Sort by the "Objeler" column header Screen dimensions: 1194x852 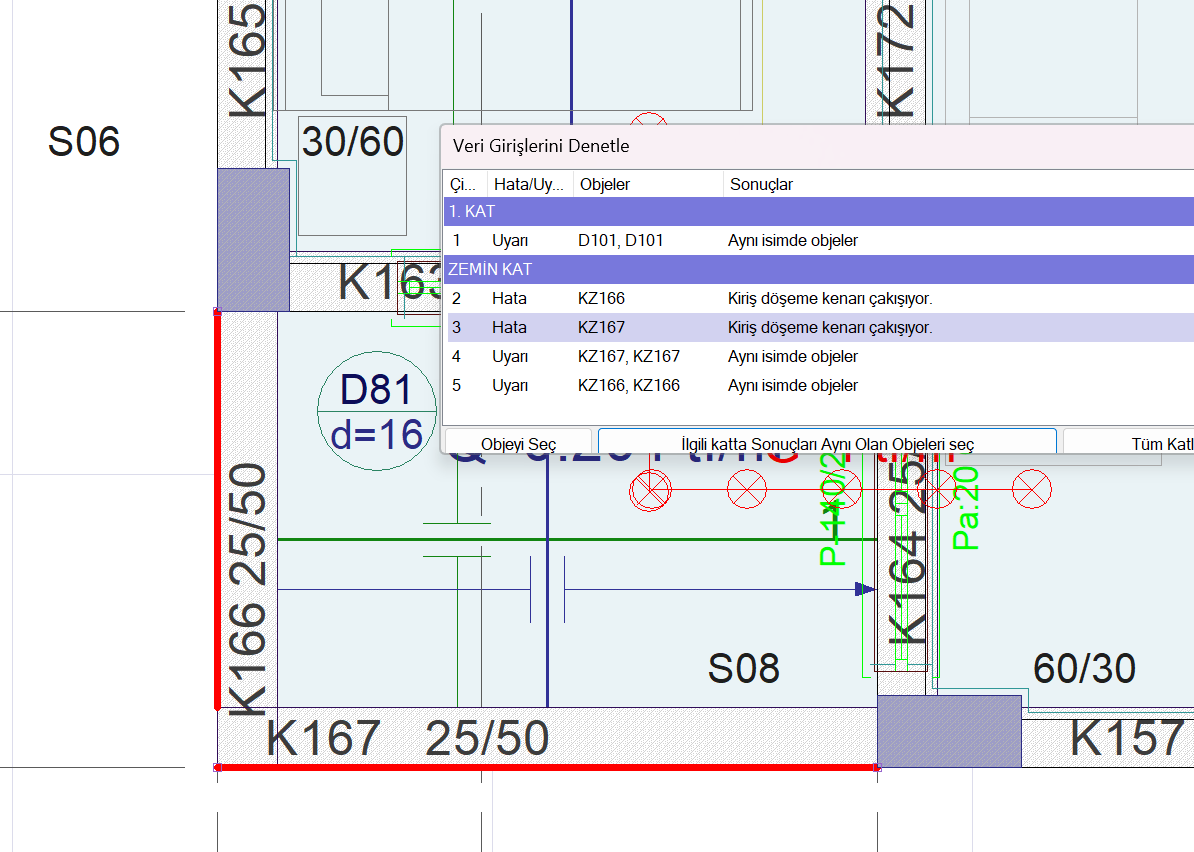coord(647,184)
